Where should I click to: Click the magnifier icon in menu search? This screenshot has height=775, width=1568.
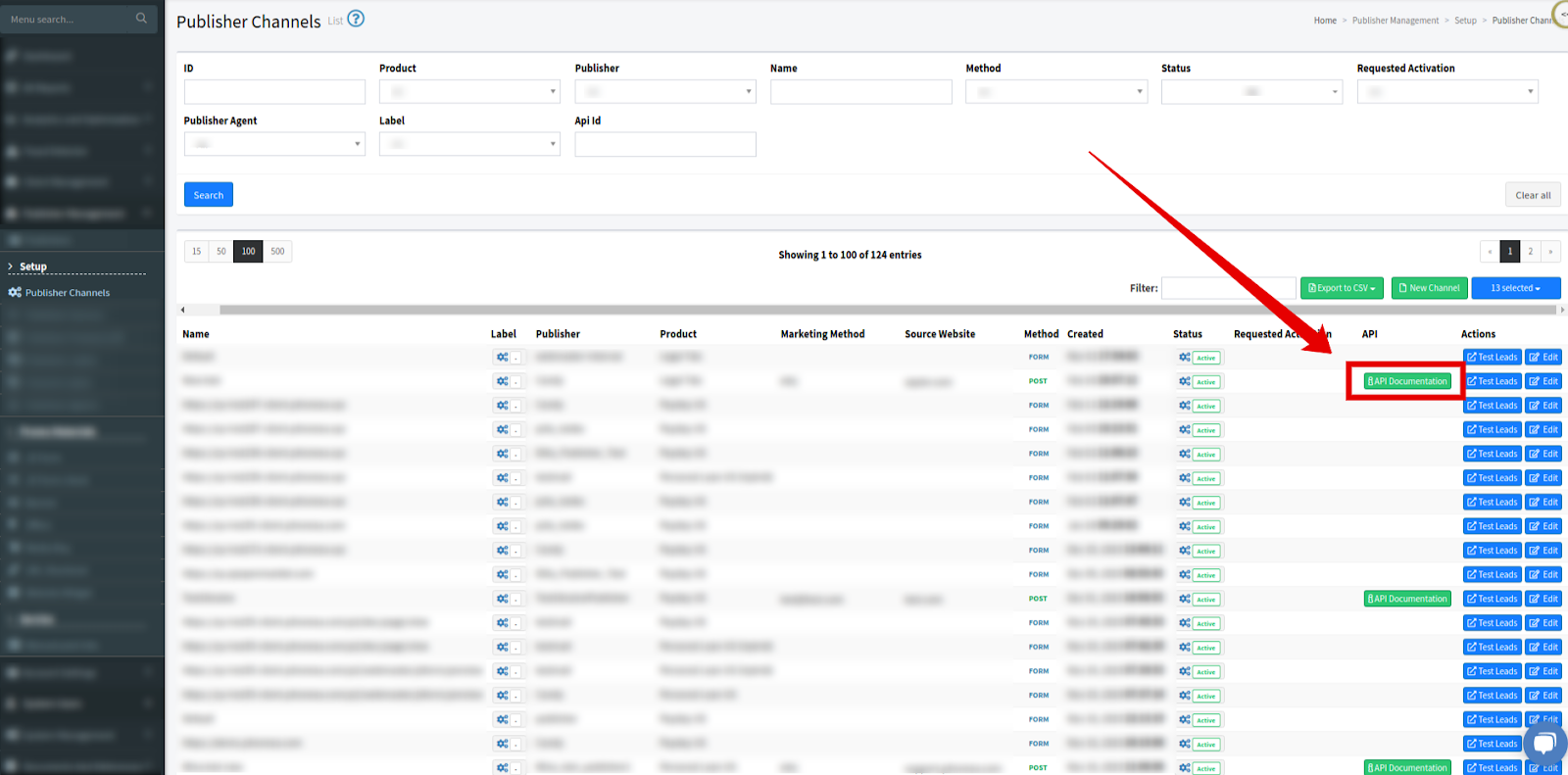point(141,19)
